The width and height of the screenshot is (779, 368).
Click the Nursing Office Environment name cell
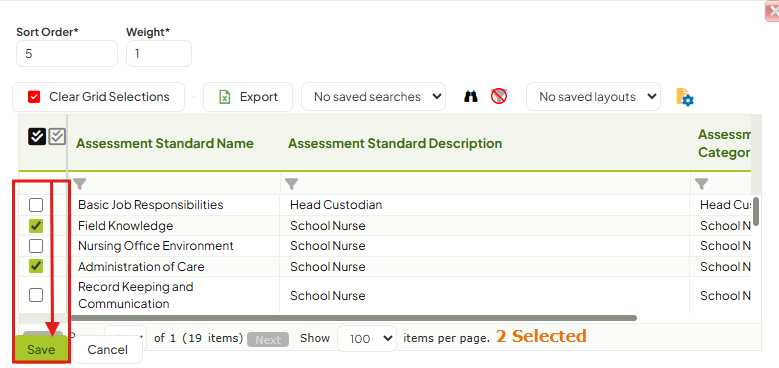pos(173,246)
